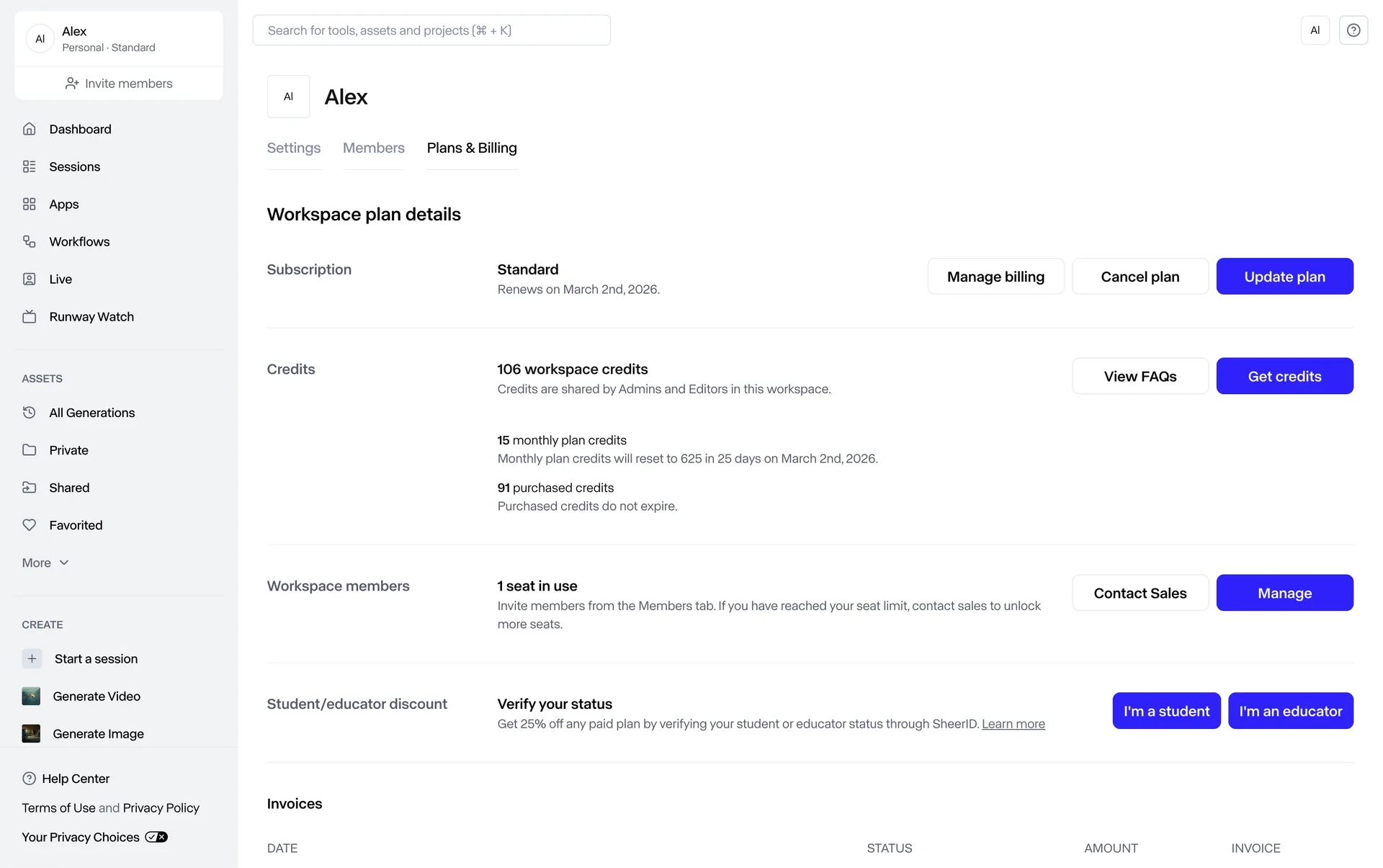The width and height of the screenshot is (1383, 868).
Task: Click the Contact Sales button
Action: coord(1140,593)
